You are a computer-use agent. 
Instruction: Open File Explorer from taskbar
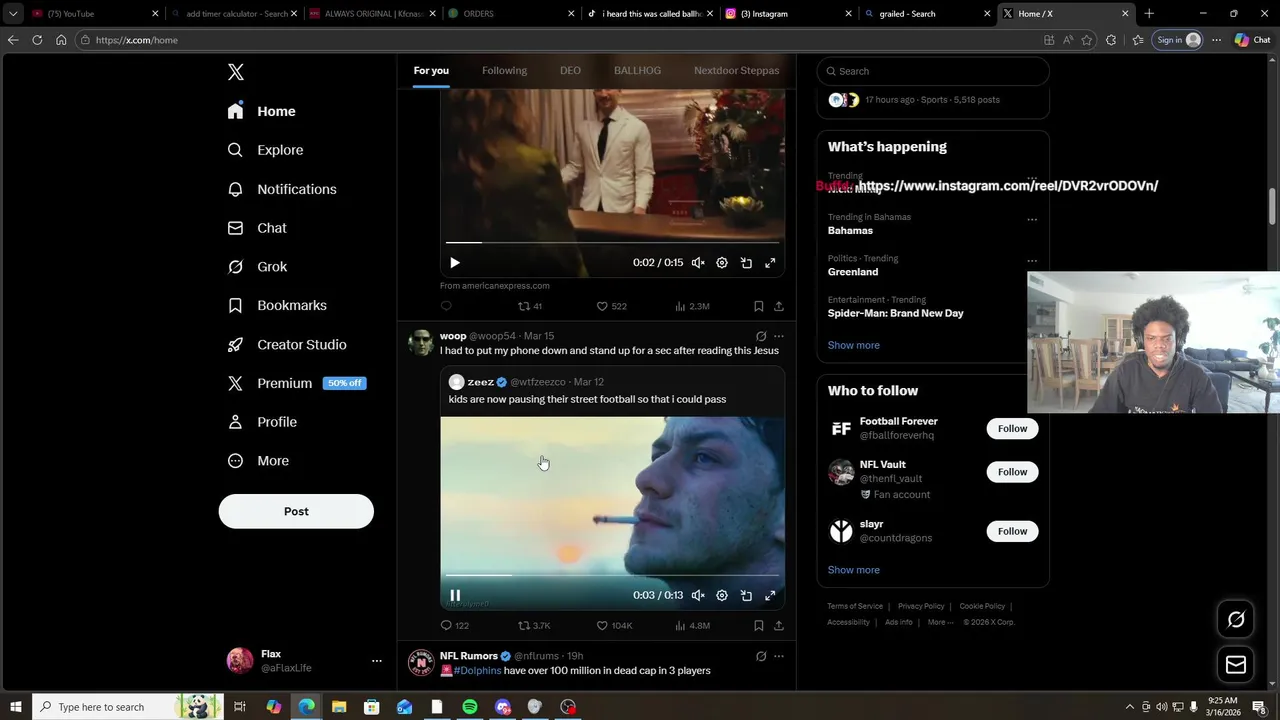pos(339,707)
